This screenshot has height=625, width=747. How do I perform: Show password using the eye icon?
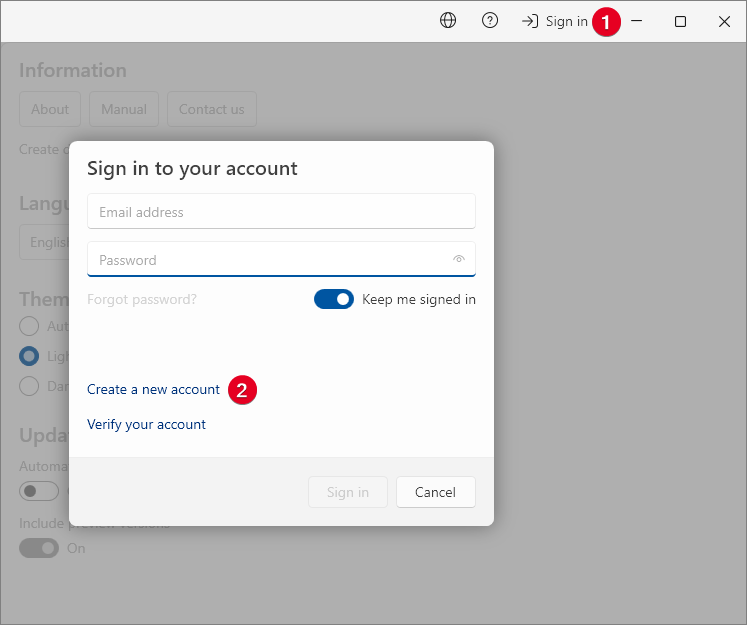click(x=459, y=259)
